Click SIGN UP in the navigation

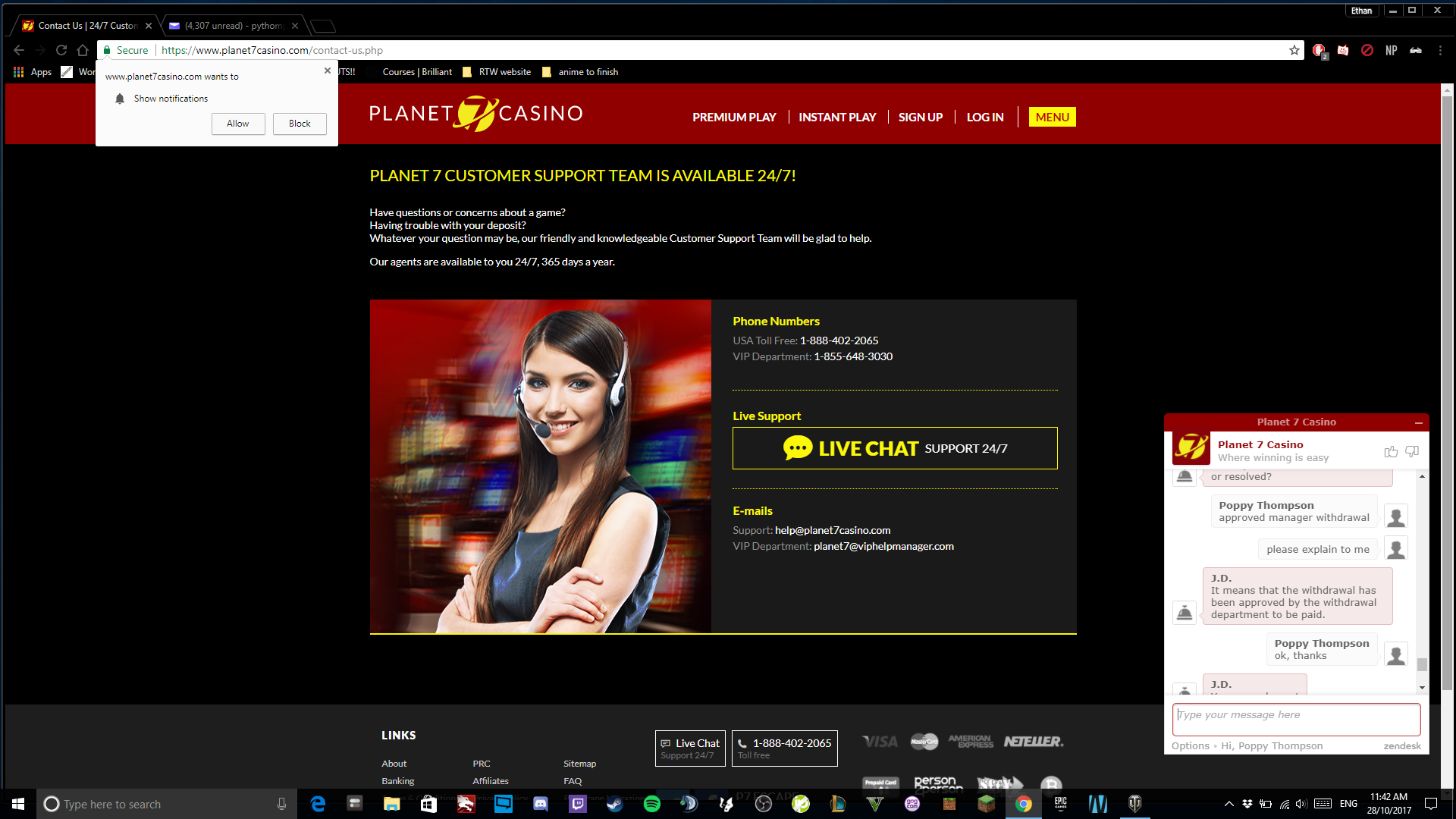[x=921, y=117]
